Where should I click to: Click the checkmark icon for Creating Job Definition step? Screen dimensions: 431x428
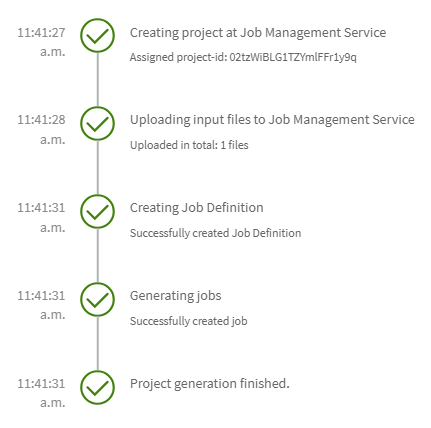pos(97,211)
